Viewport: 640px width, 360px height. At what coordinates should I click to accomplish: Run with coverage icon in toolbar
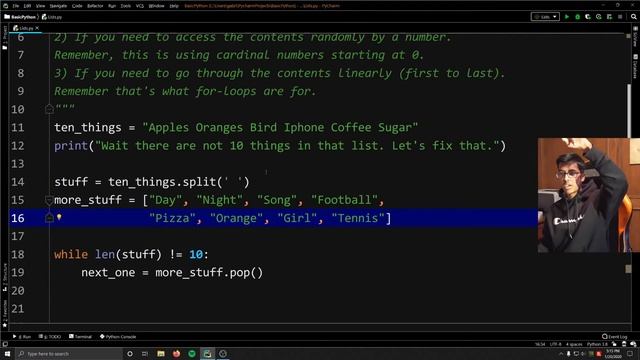pos(588,17)
